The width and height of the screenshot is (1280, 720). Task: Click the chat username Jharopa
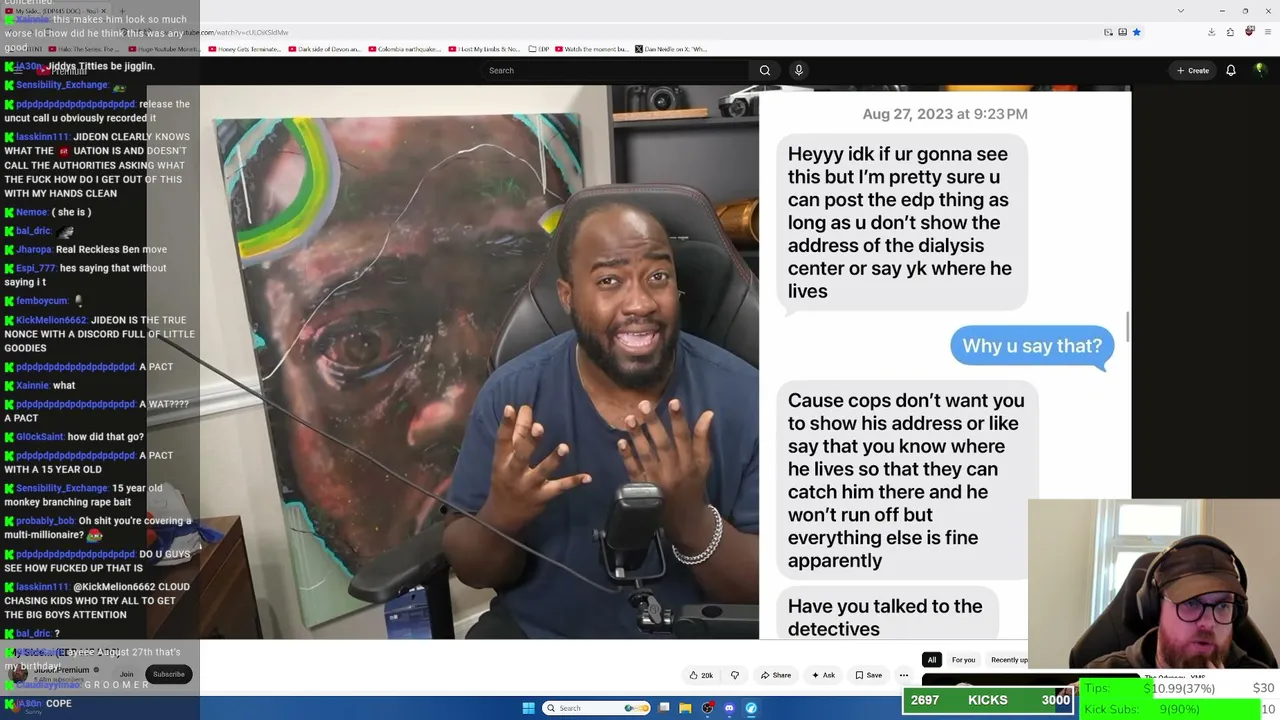(x=33, y=249)
